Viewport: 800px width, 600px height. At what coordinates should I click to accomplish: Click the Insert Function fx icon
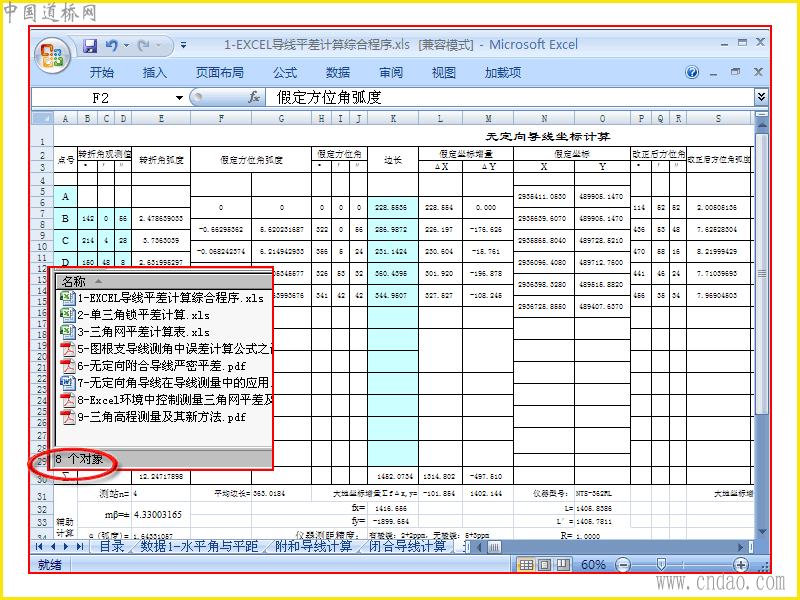[x=255, y=97]
